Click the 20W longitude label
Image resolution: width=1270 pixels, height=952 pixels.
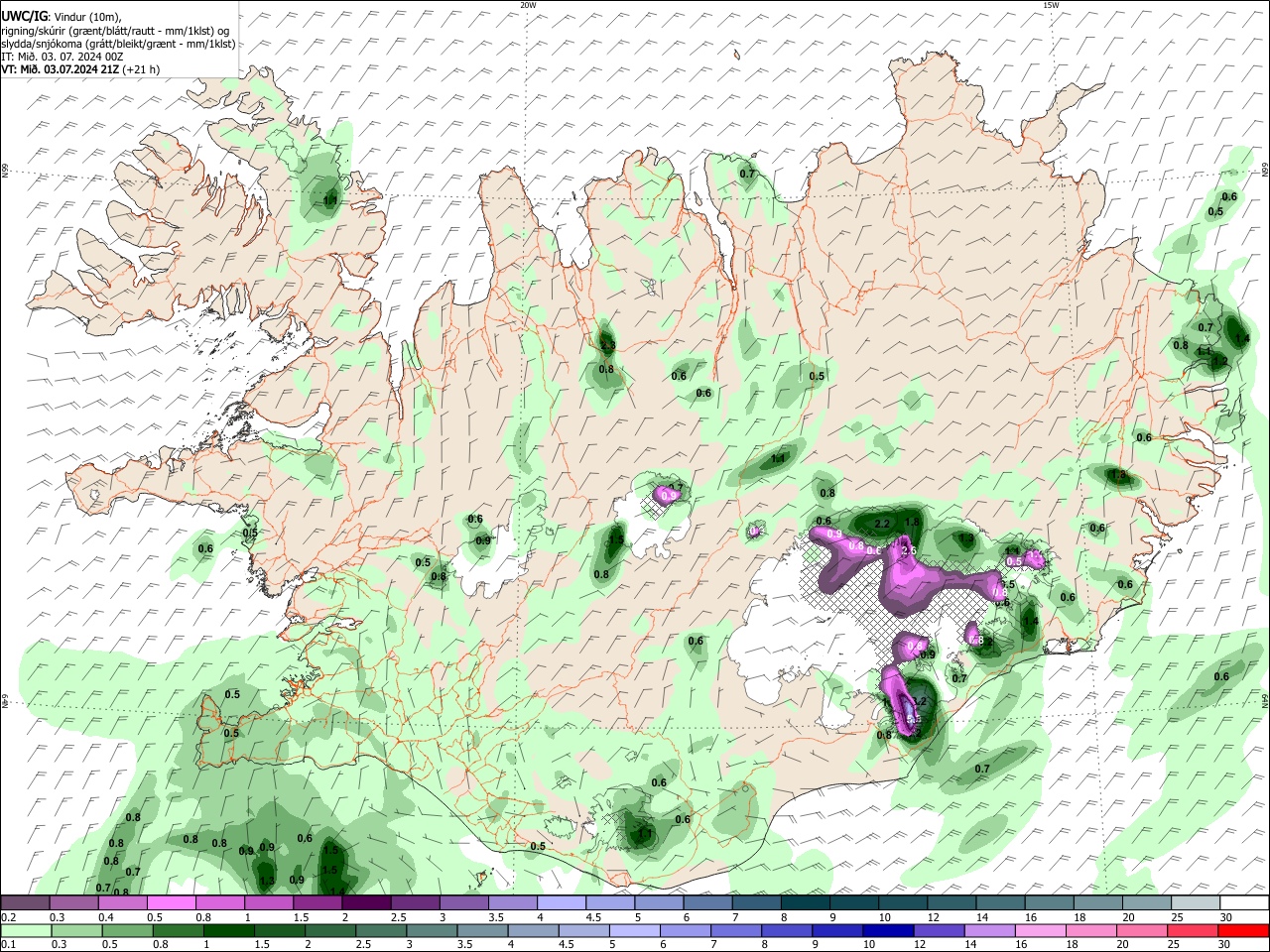[x=528, y=5]
